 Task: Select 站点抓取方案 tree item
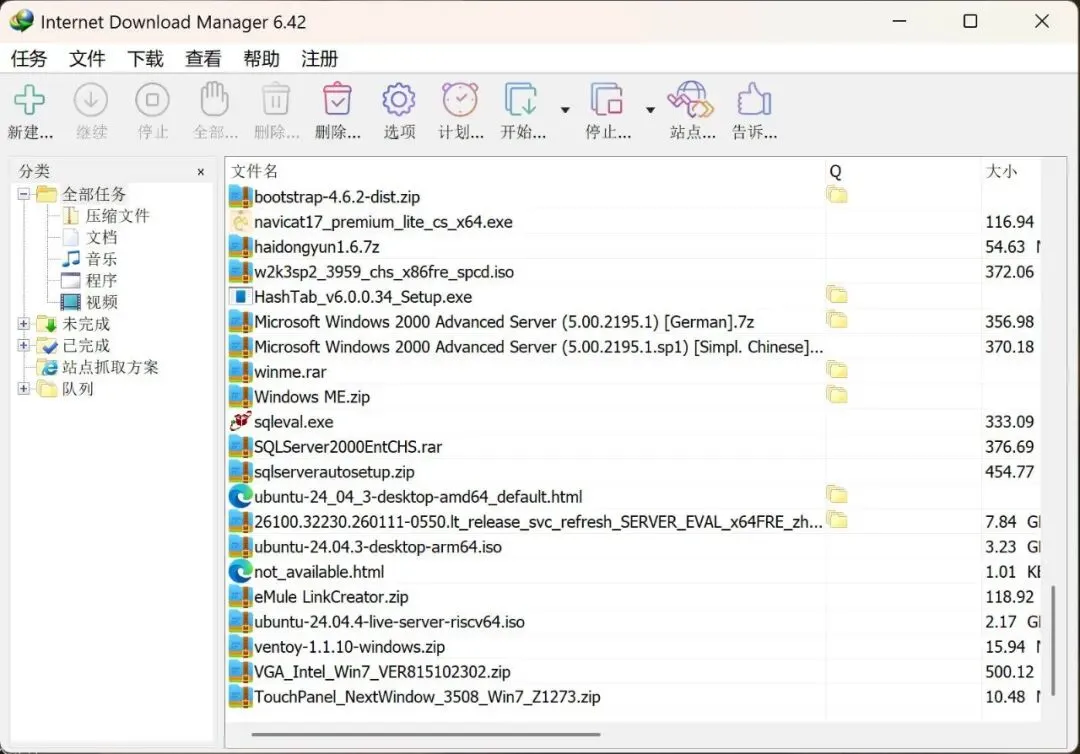[x=110, y=367]
